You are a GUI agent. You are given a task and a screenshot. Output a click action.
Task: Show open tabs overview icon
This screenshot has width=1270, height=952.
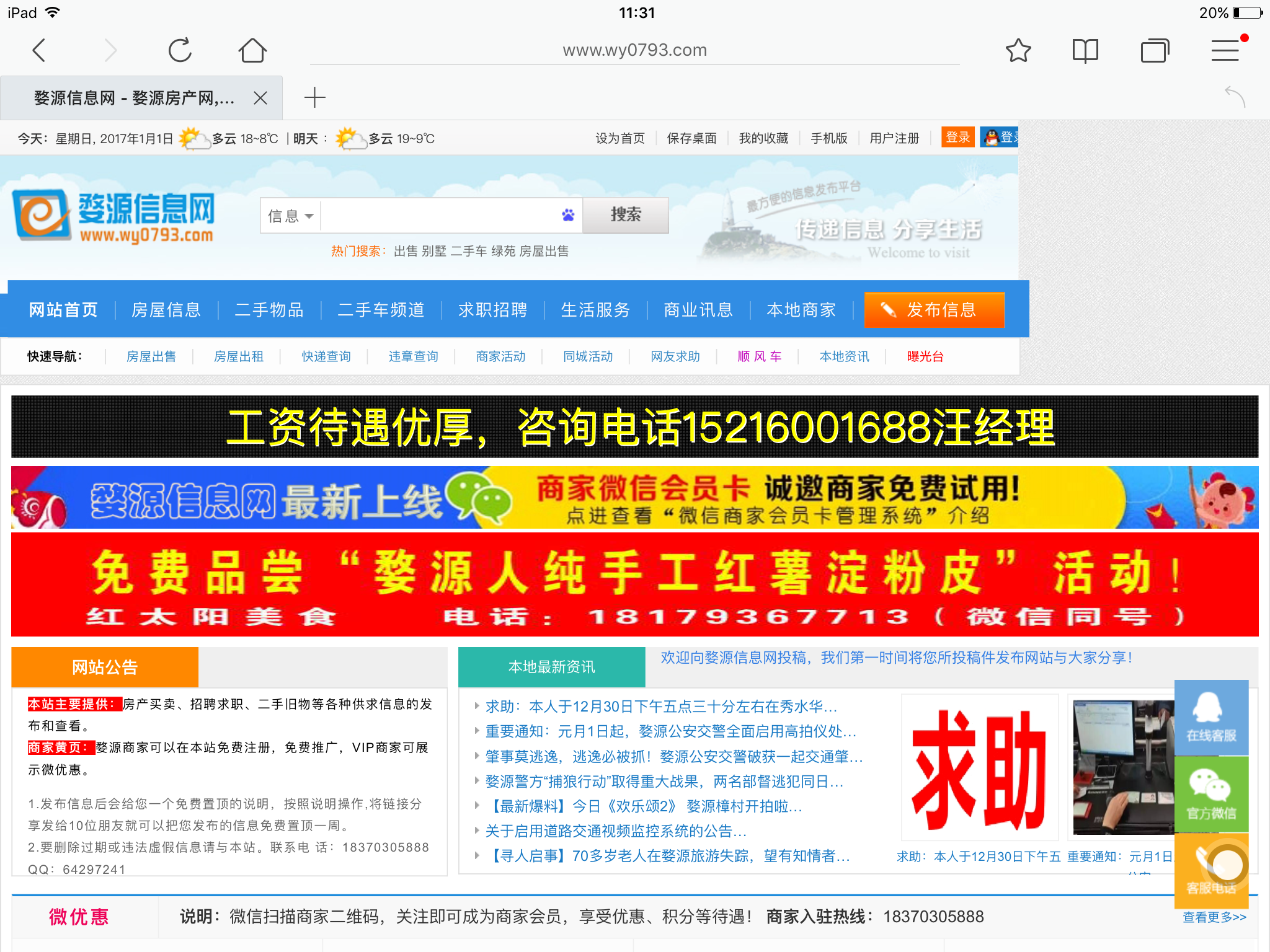[x=1154, y=50]
